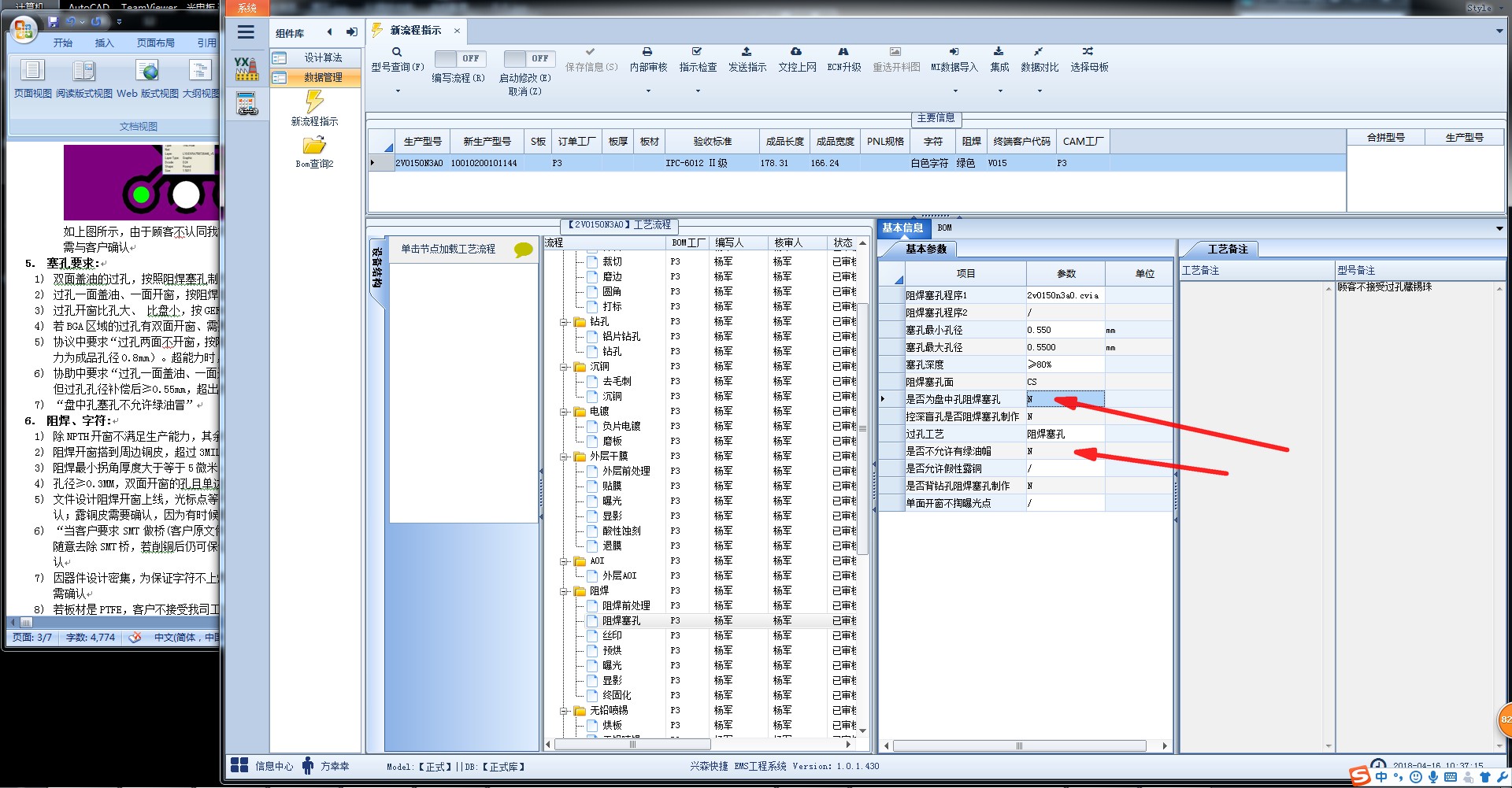Screen dimensions: 1512x788
Task: Open the hamburger menu in the EMS sidebar
Action: click(246, 32)
